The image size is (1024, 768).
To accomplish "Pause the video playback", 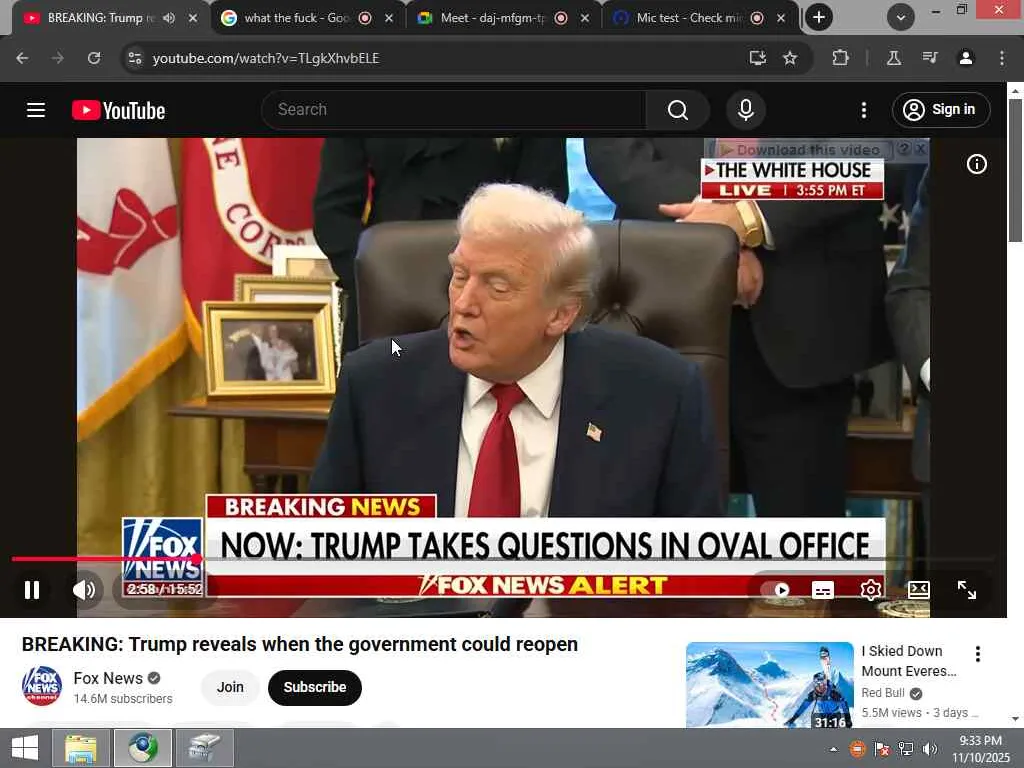I will (x=32, y=590).
